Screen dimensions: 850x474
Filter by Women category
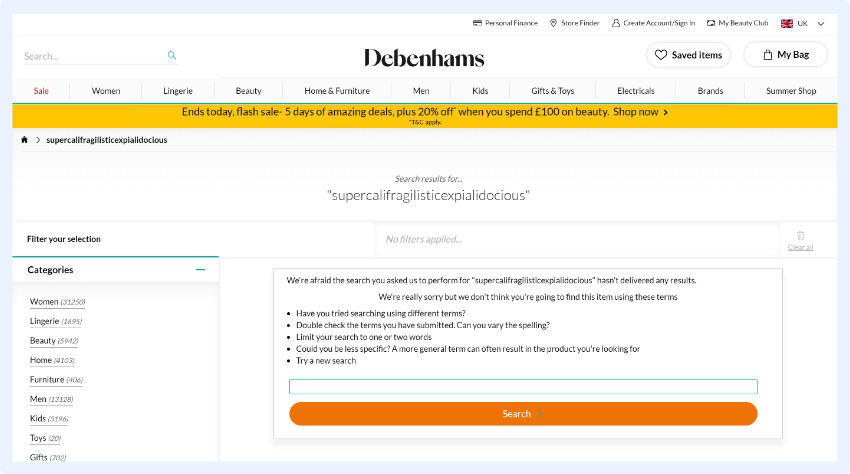click(44, 302)
